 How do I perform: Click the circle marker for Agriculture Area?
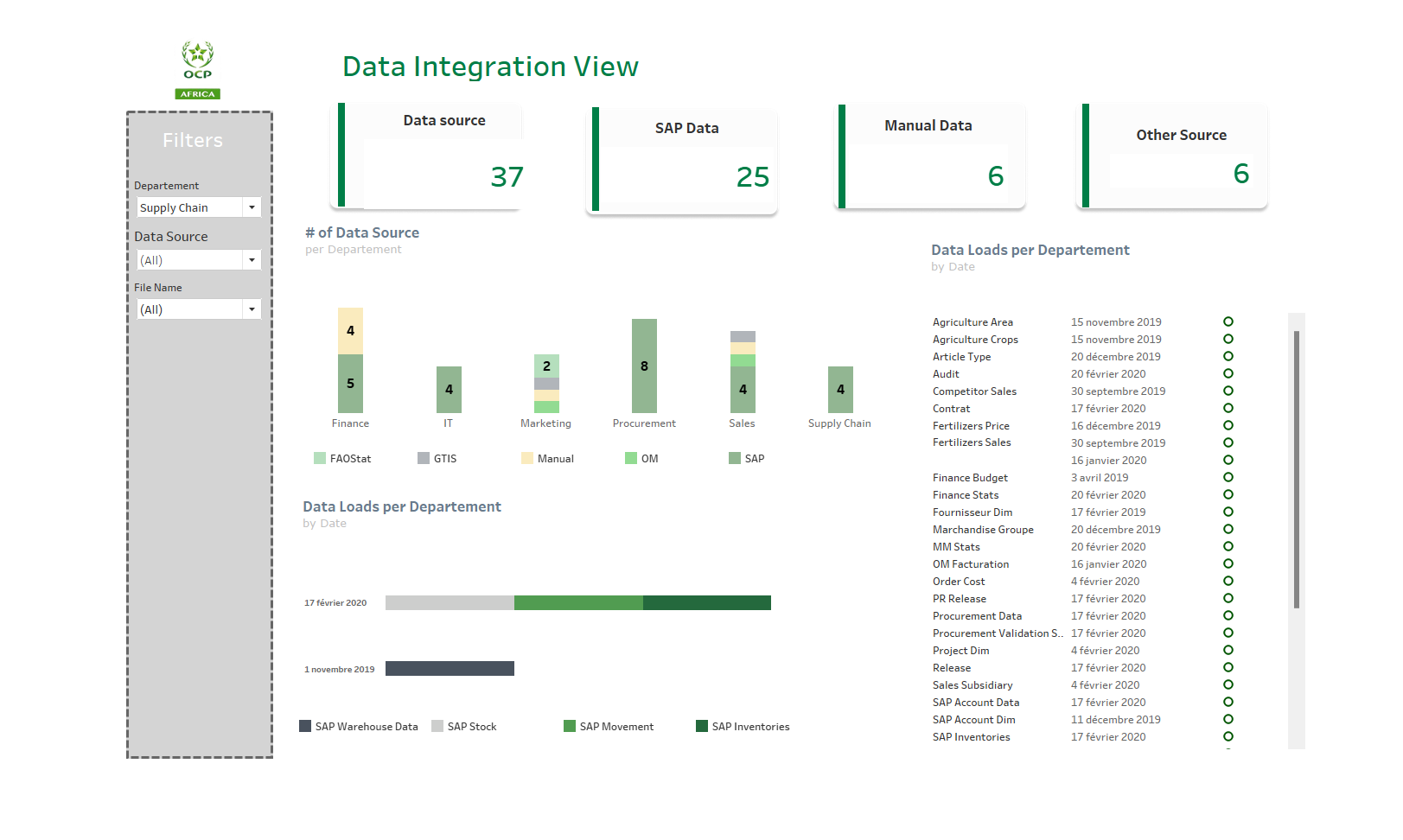point(1228,321)
